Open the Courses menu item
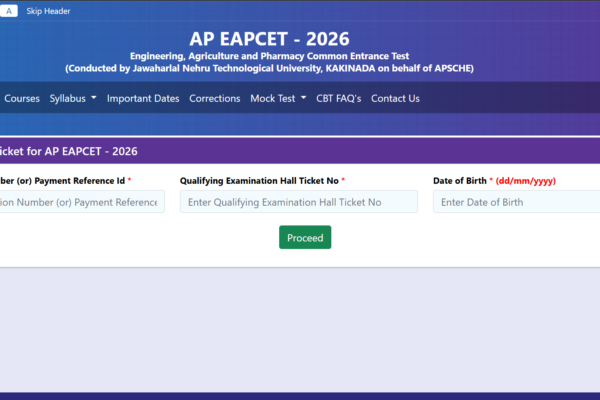Image resolution: width=600 pixels, height=400 pixels. pos(23,98)
